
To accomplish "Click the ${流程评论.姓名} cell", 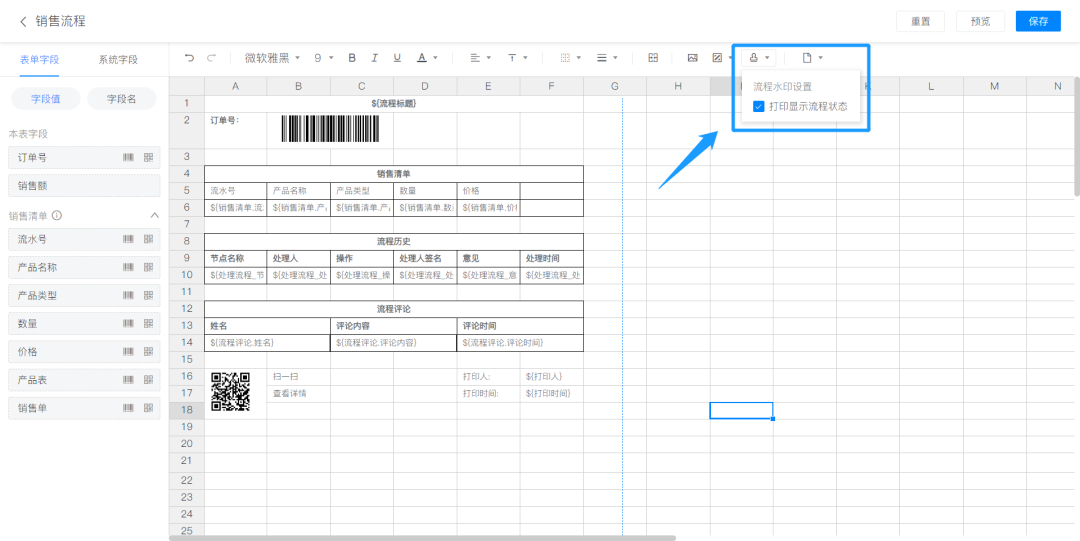I will (x=267, y=343).
